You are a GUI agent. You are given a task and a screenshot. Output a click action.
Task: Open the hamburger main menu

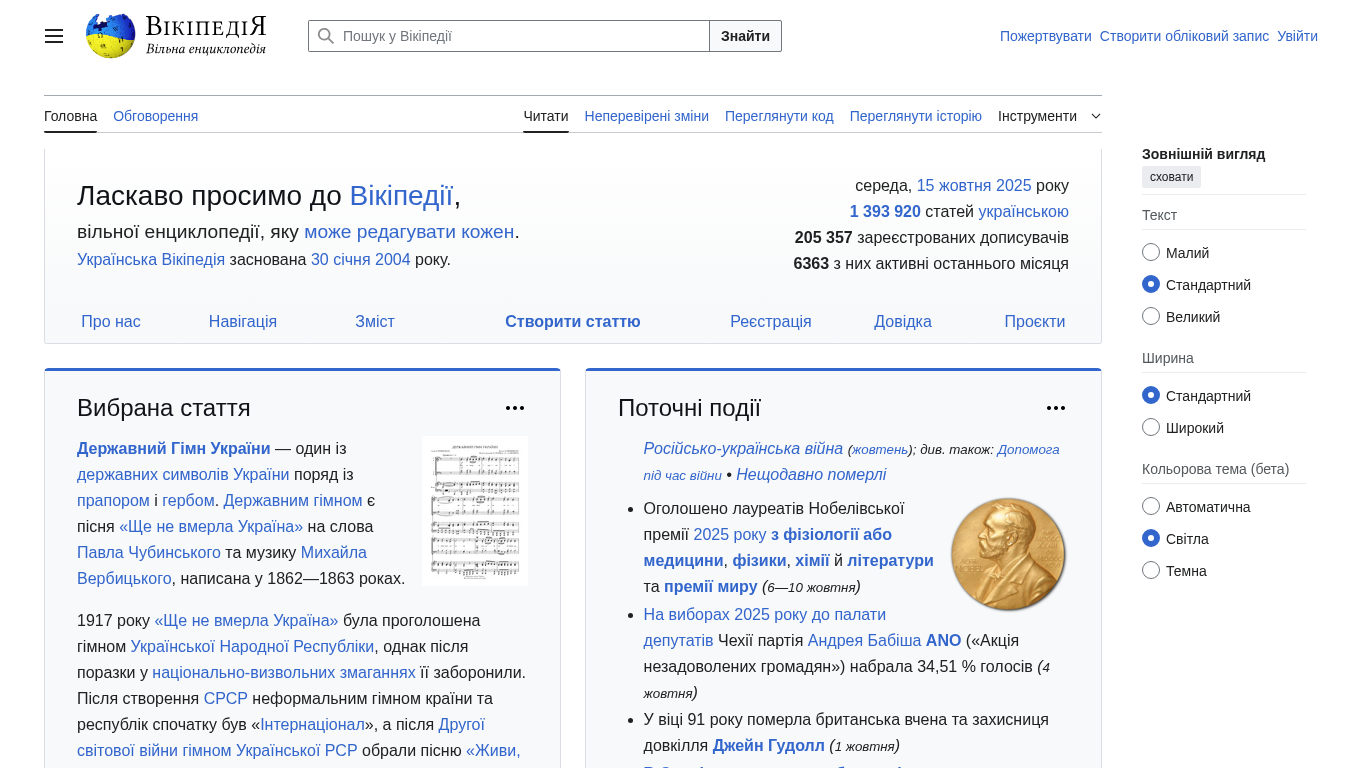pos(54,36)
